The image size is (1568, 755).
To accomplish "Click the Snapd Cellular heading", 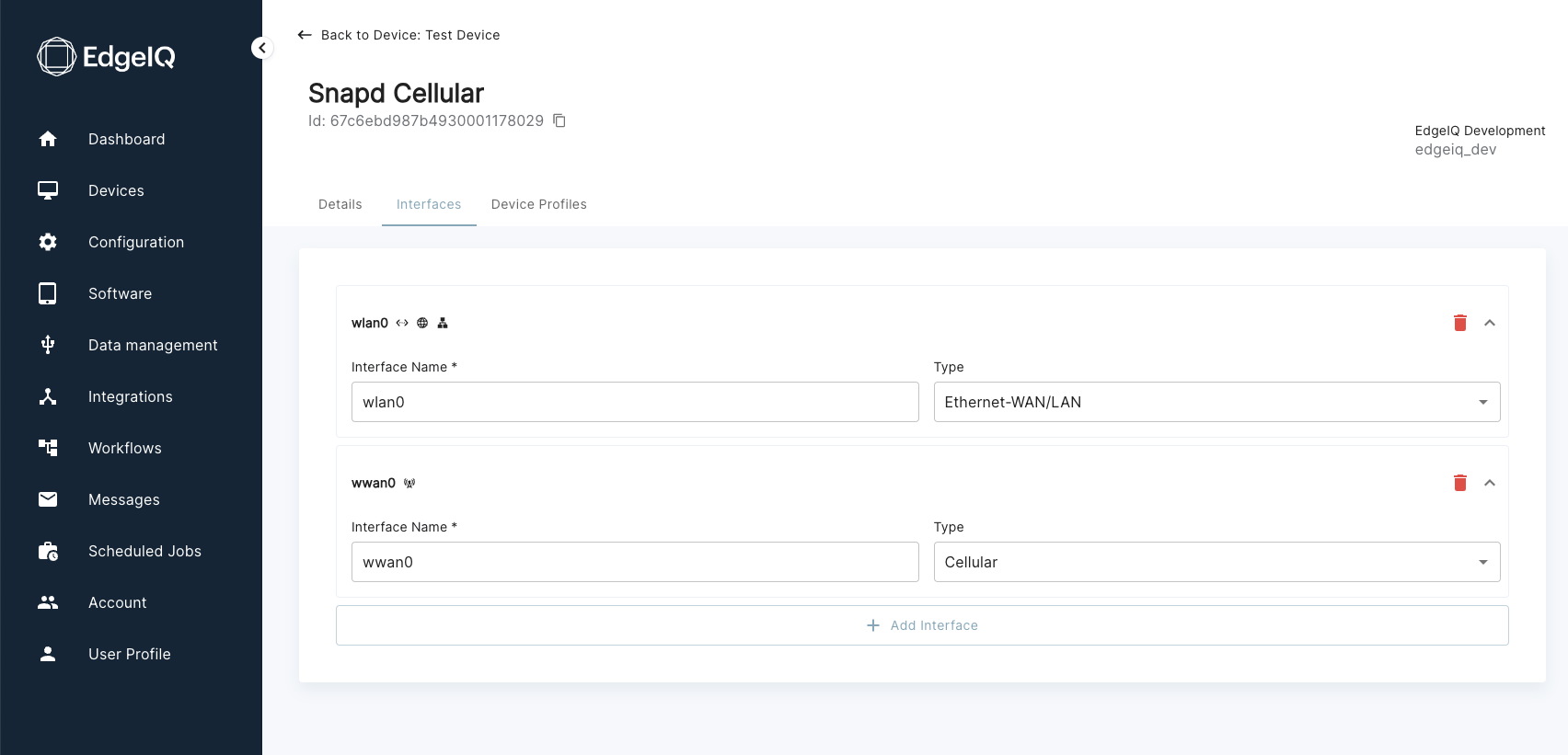I will click(x=396, y=93).
